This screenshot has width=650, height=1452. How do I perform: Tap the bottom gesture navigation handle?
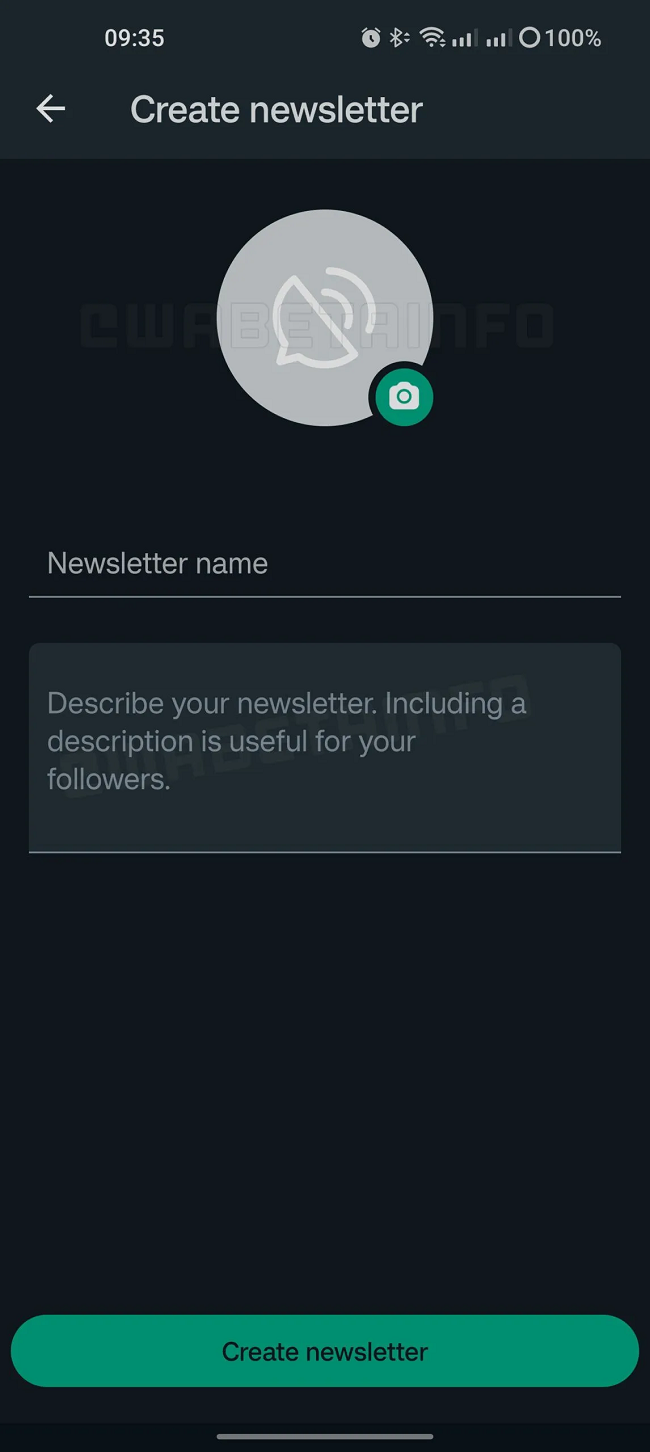[325, 1437]
